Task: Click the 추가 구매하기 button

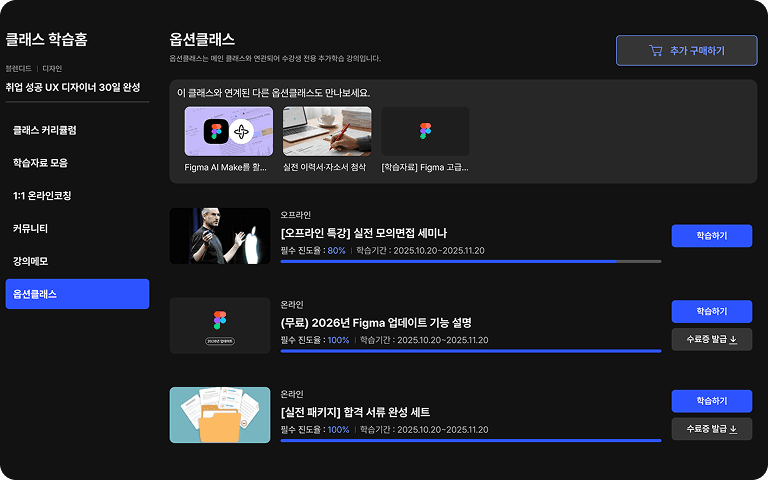Action: tap(686, 50)
